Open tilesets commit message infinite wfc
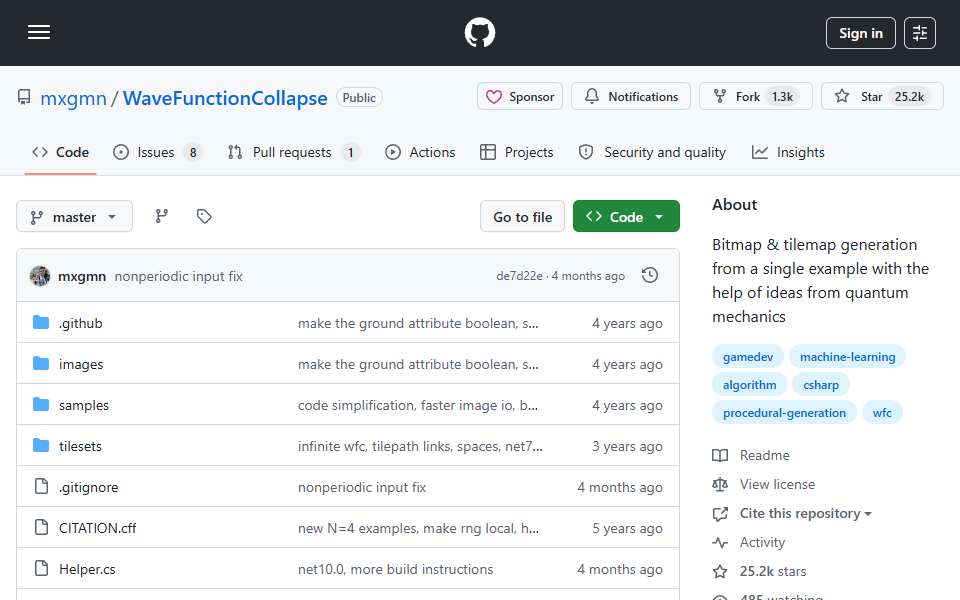Image resolution: width=960 pixels, height=600 pixels. tap(420, 446)
